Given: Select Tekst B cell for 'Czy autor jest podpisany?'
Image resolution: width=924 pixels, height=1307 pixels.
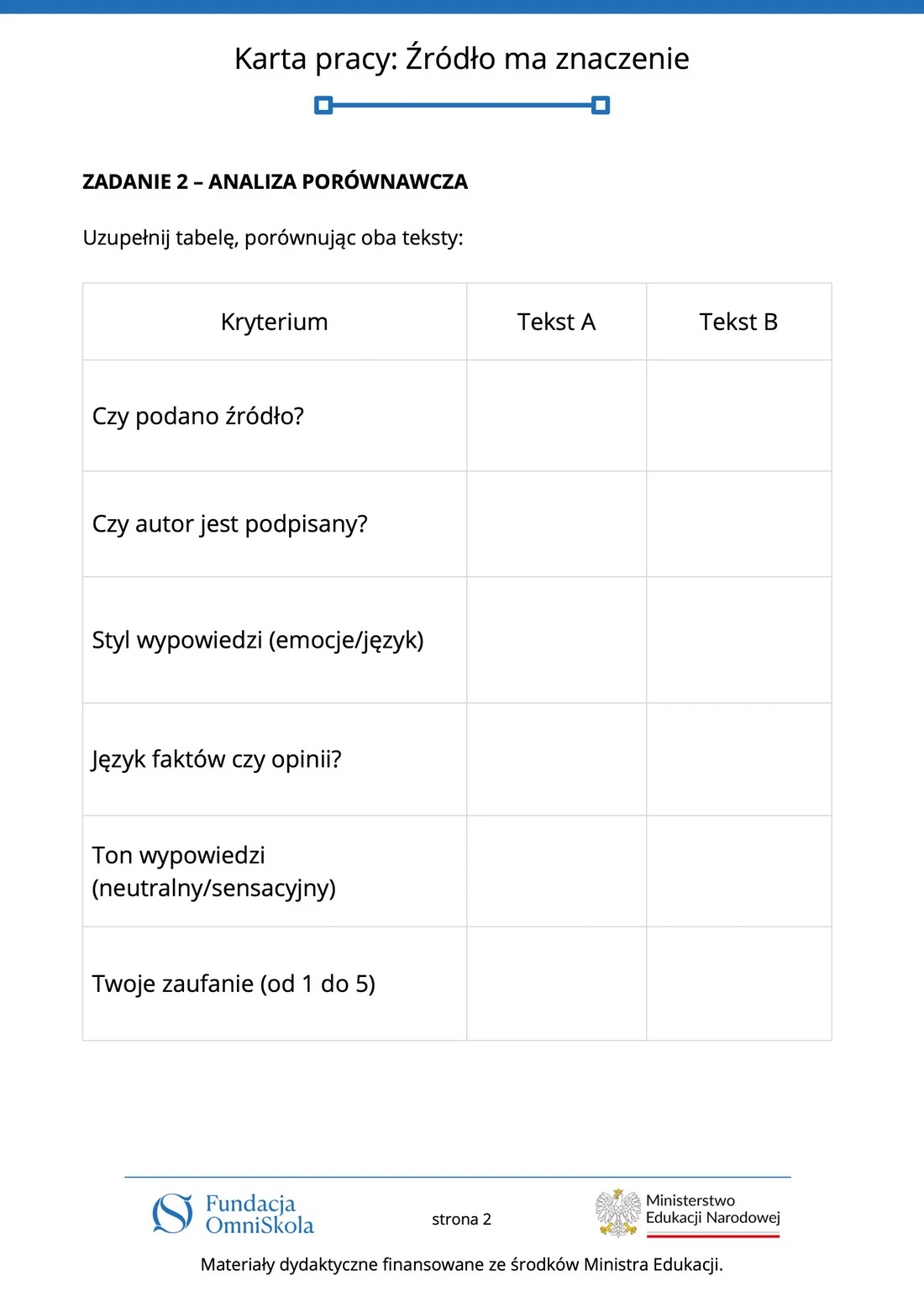Looking at the screenshot, I should (739, 524).
